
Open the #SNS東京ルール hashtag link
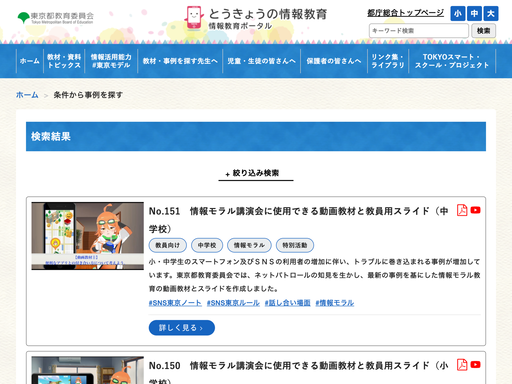coord(233,303)
